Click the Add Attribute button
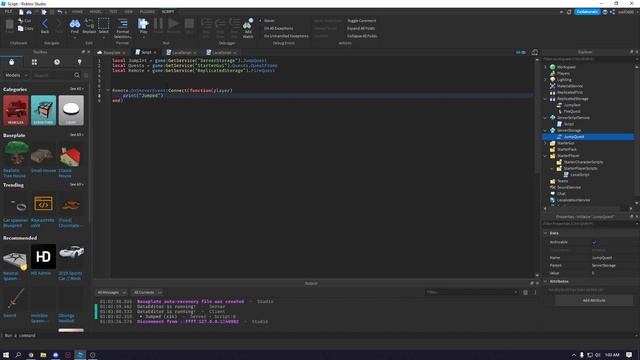Image resolution: width=640 pixels, height=360 pixels. click(594, 300)
